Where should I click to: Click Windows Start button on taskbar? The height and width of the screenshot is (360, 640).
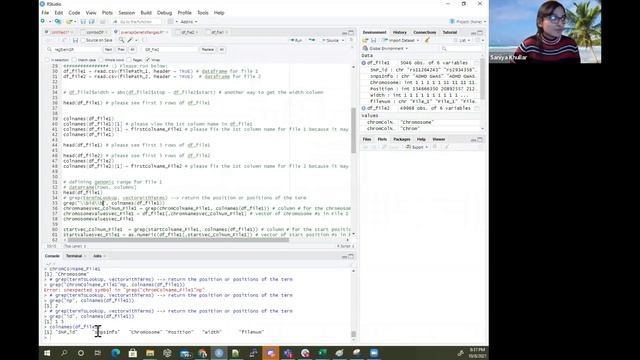pos(47,353)
